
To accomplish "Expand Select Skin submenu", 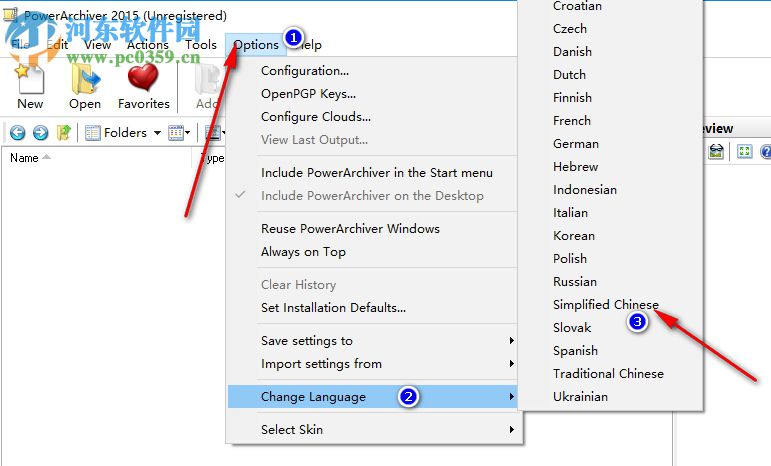I will 372,430.
